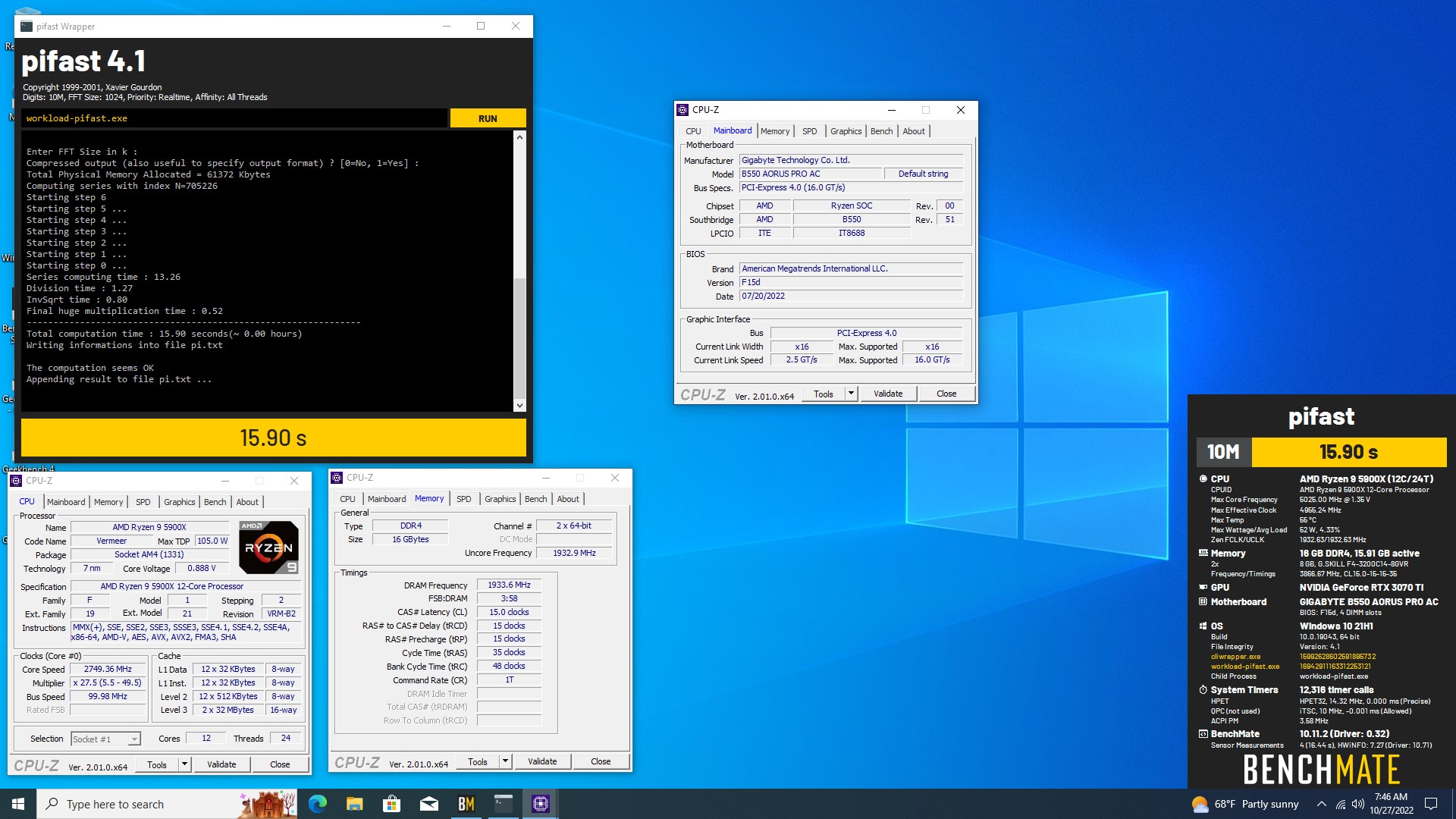Click CPU-Z title bar icon of Memory window
Viewport: 1456px width, 819px height.
(x=337, y=478)
